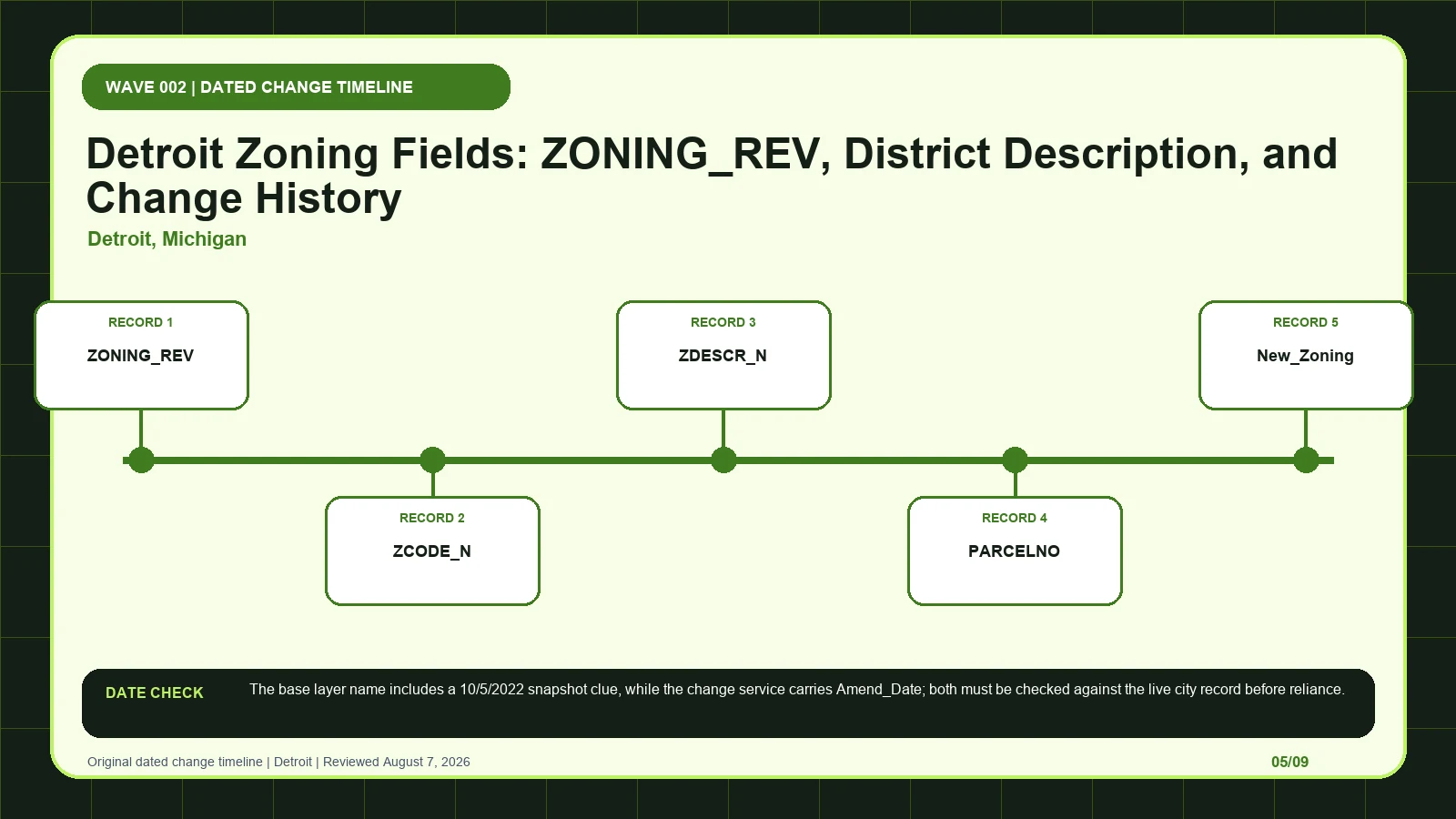Click the 'RECORD 5' label
This screenshot has width=1456, height=819.
tap(1305, 322)
